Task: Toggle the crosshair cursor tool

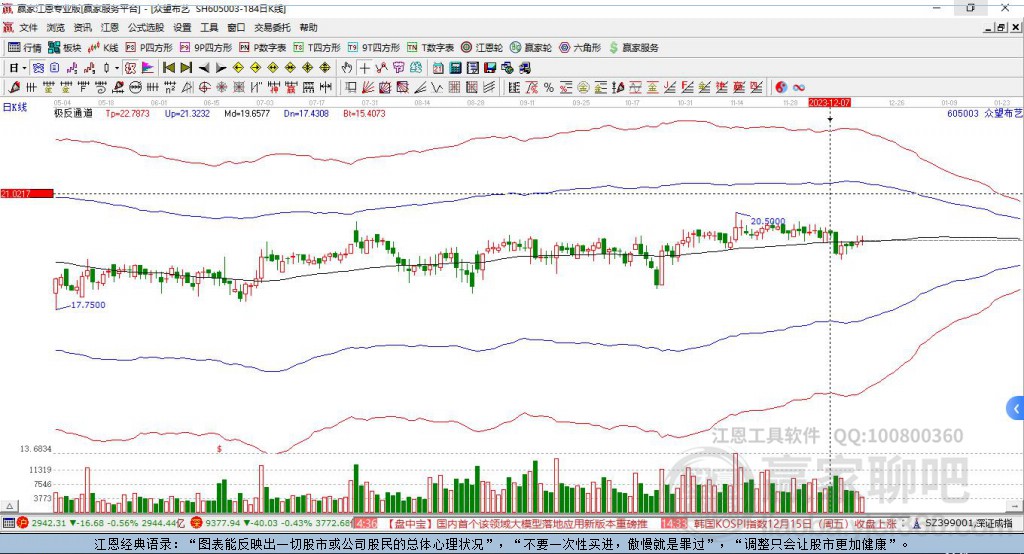Action: [364, 68]
